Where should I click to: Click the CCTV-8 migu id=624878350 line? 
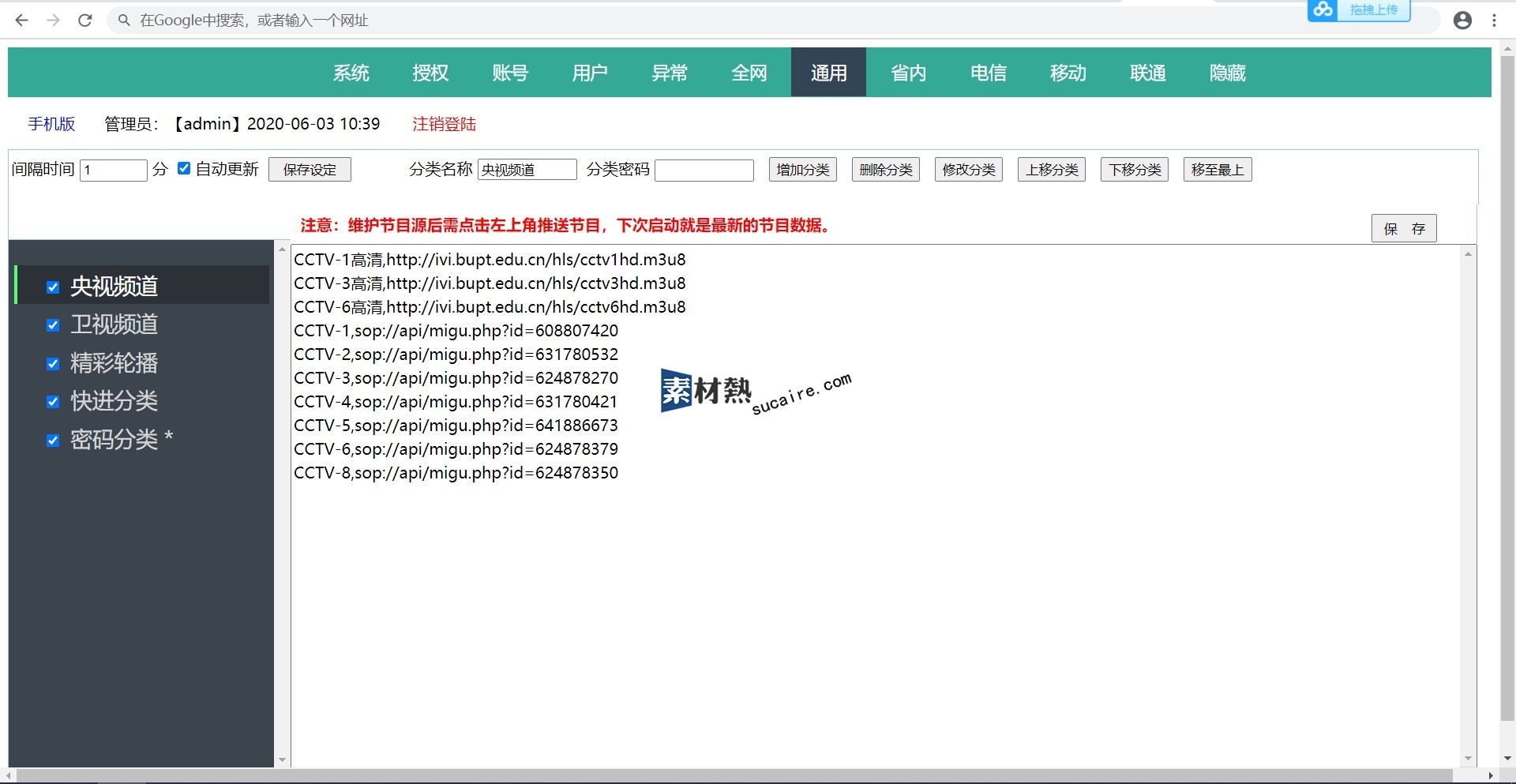456,473
